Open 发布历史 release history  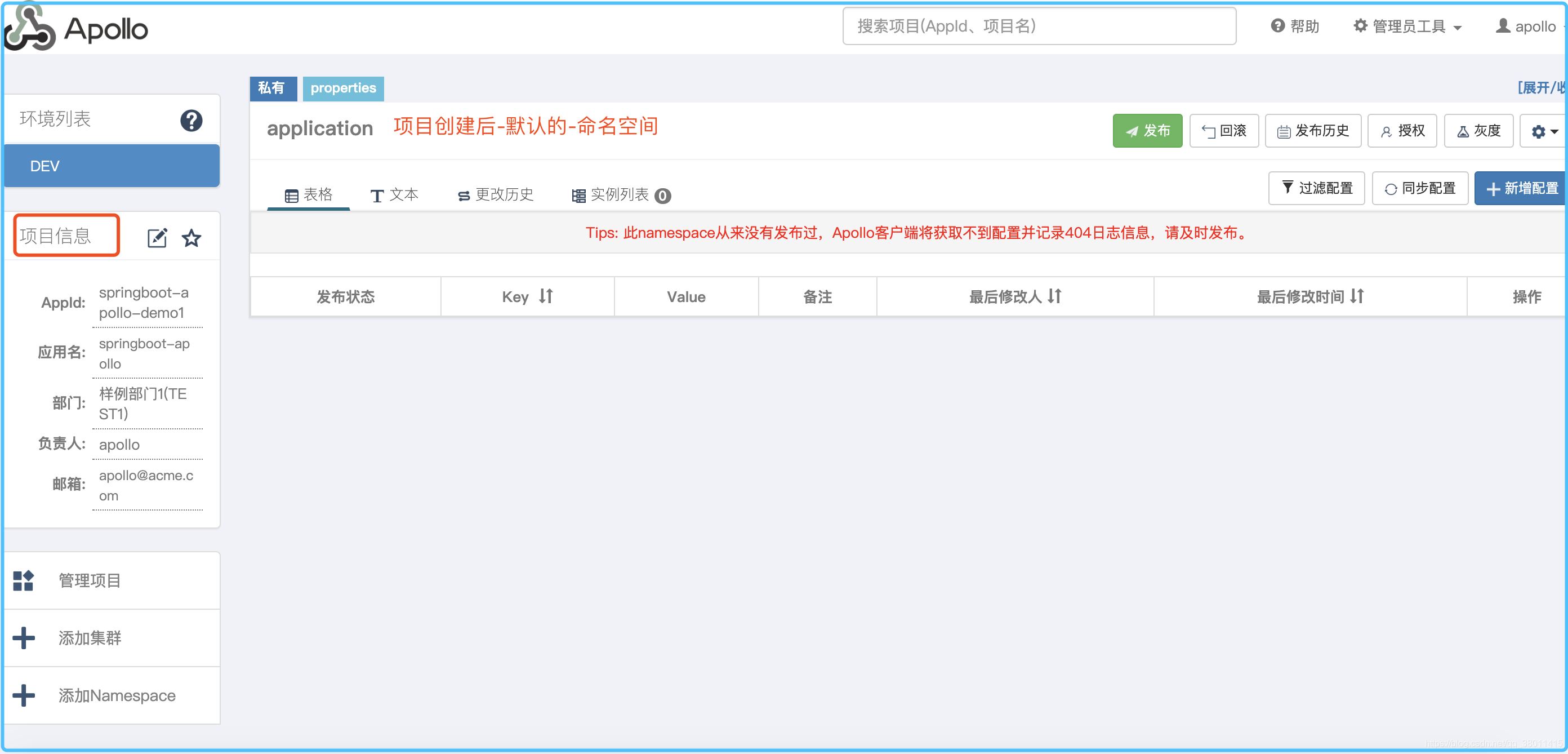[1313, 131]
